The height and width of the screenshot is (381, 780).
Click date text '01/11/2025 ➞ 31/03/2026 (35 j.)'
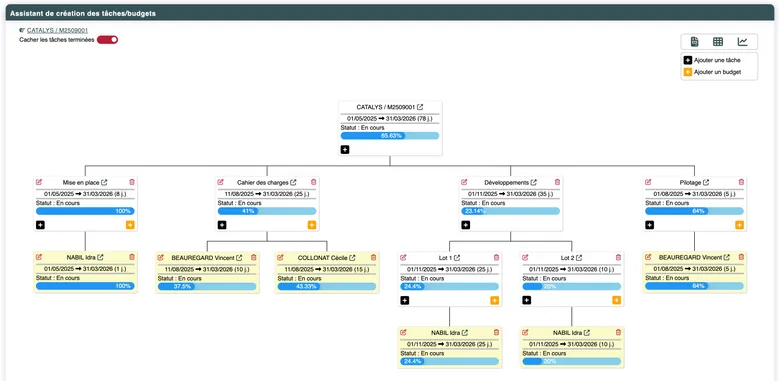point(511,193)
